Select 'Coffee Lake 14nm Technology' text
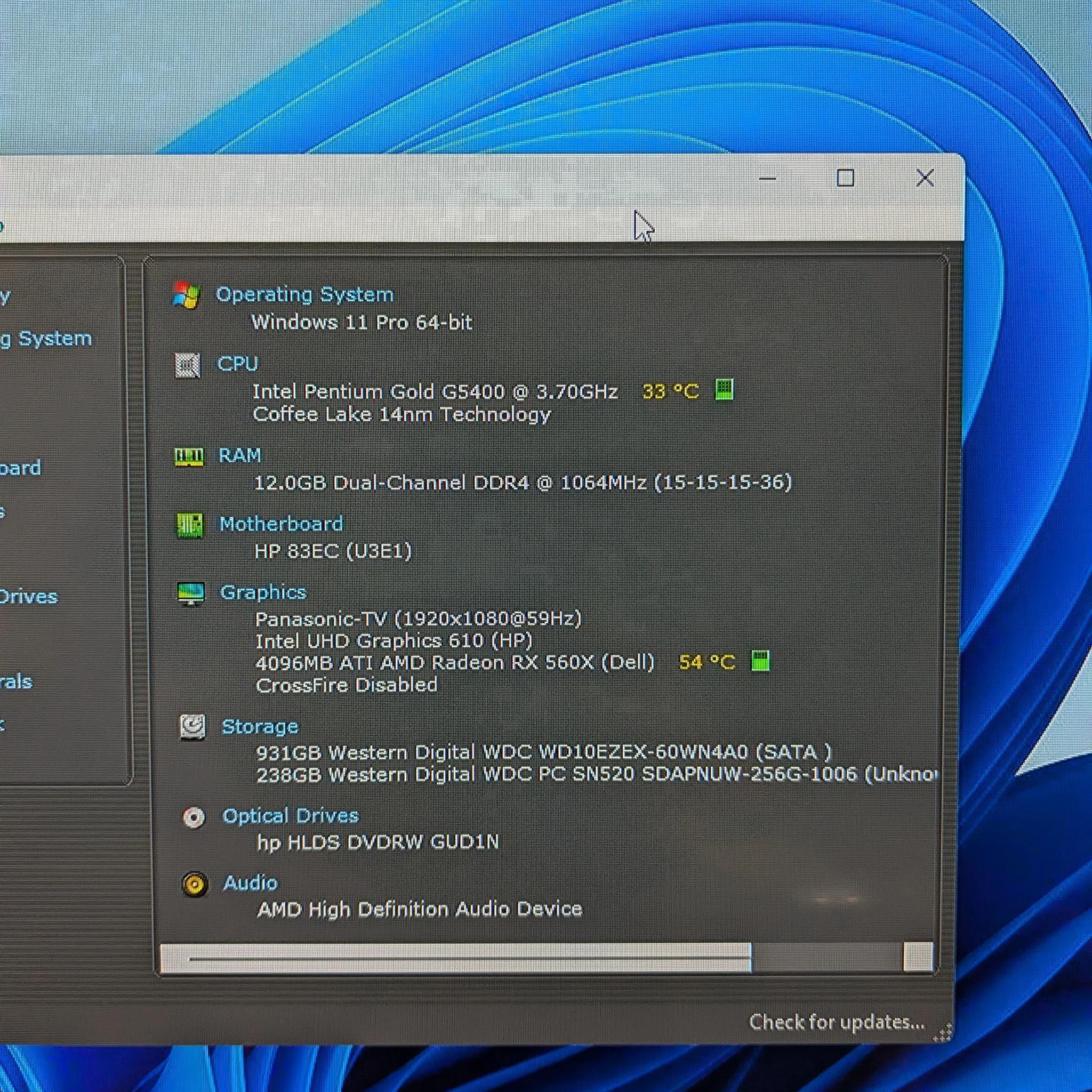This screenshot has width=1092, height=1092. pyautogui.click(x=402, y=414)
